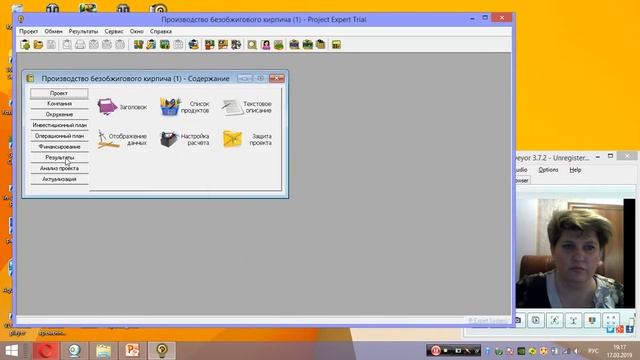Screen dimensions: 640x360
Task: Click the video file play button in recorder
Action: (536, 320)
